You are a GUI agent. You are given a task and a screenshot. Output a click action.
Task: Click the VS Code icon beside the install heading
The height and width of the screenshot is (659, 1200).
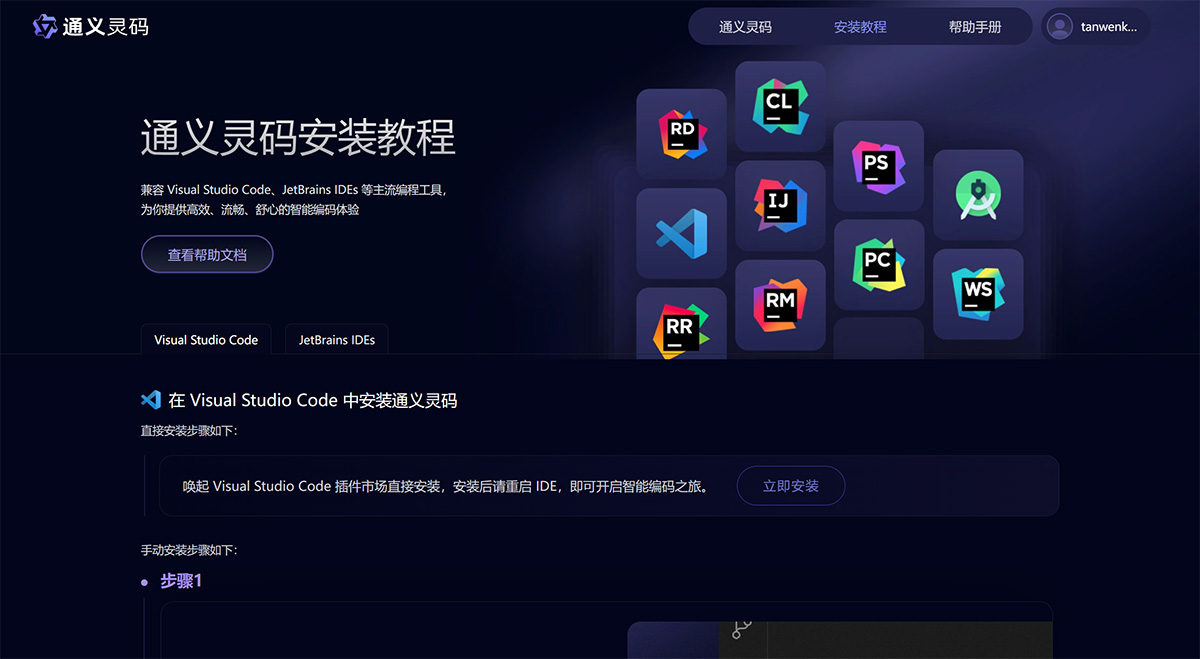pyautogui.click(x=151, y=399)
